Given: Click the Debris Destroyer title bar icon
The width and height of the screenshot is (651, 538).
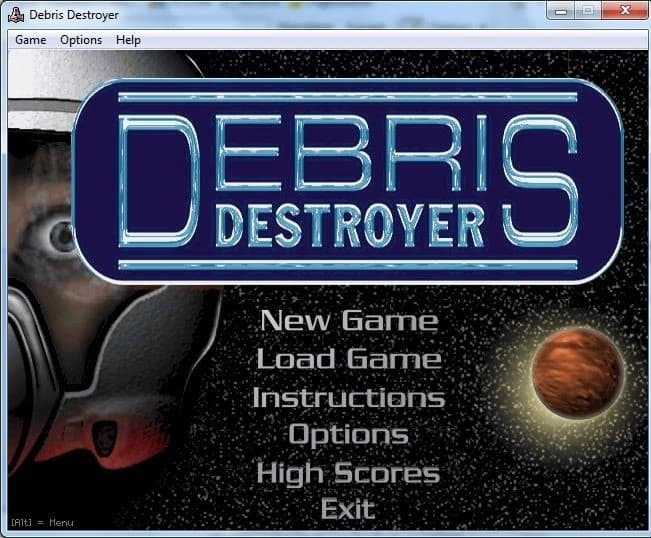Looking at the screenshot, I should [x=16, y=15].
